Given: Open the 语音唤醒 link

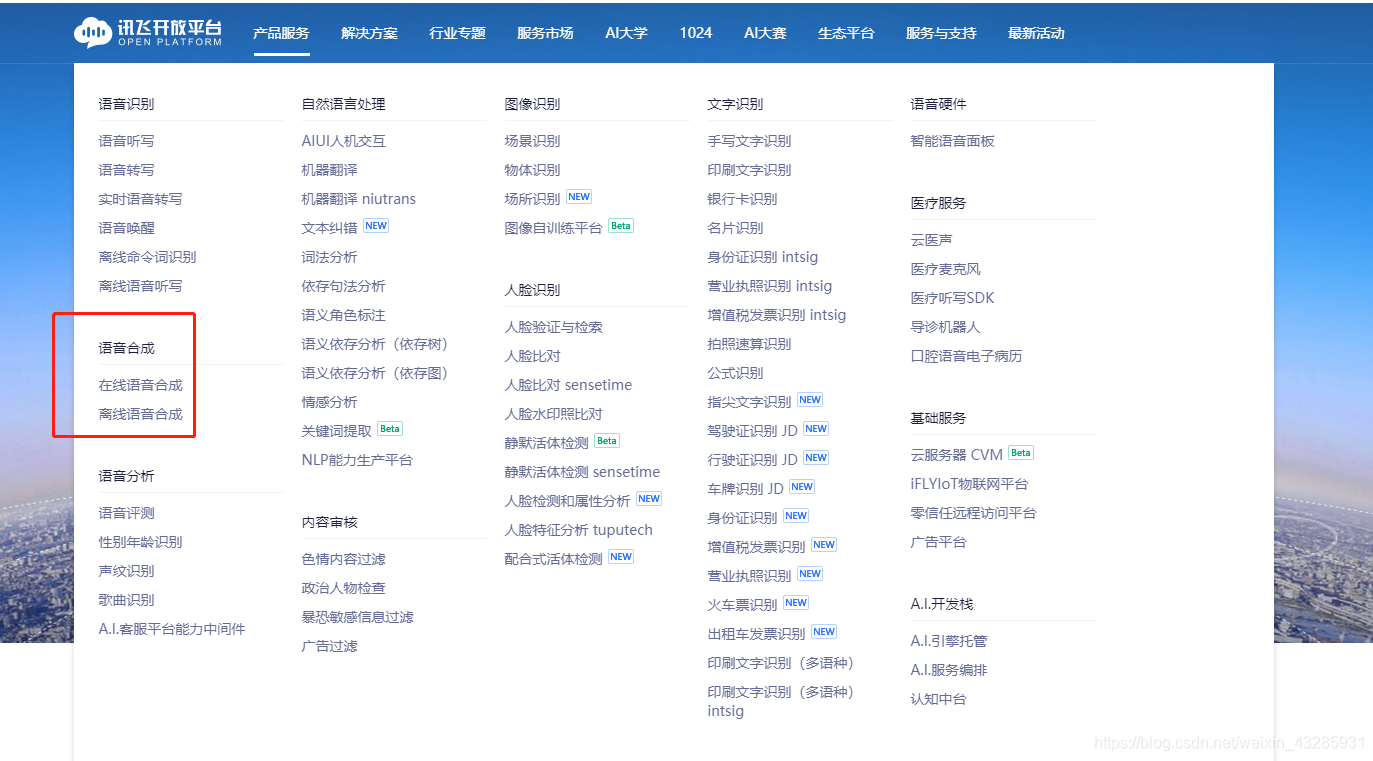Looking at the screenshot, I should tap(127, 228).
